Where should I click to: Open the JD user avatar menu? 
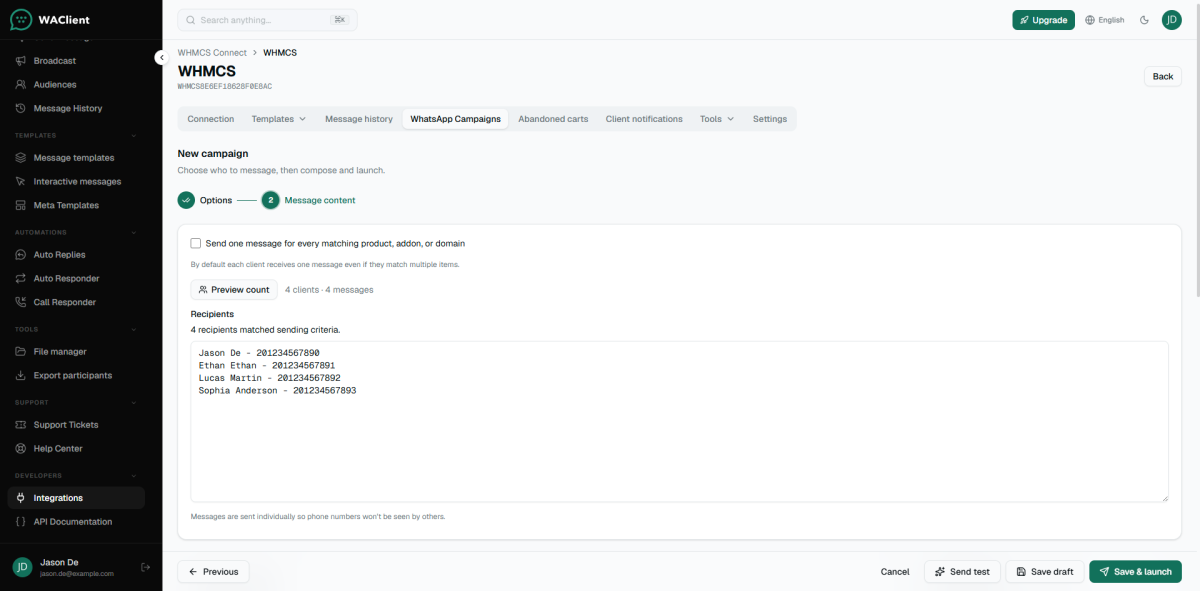1172,20
